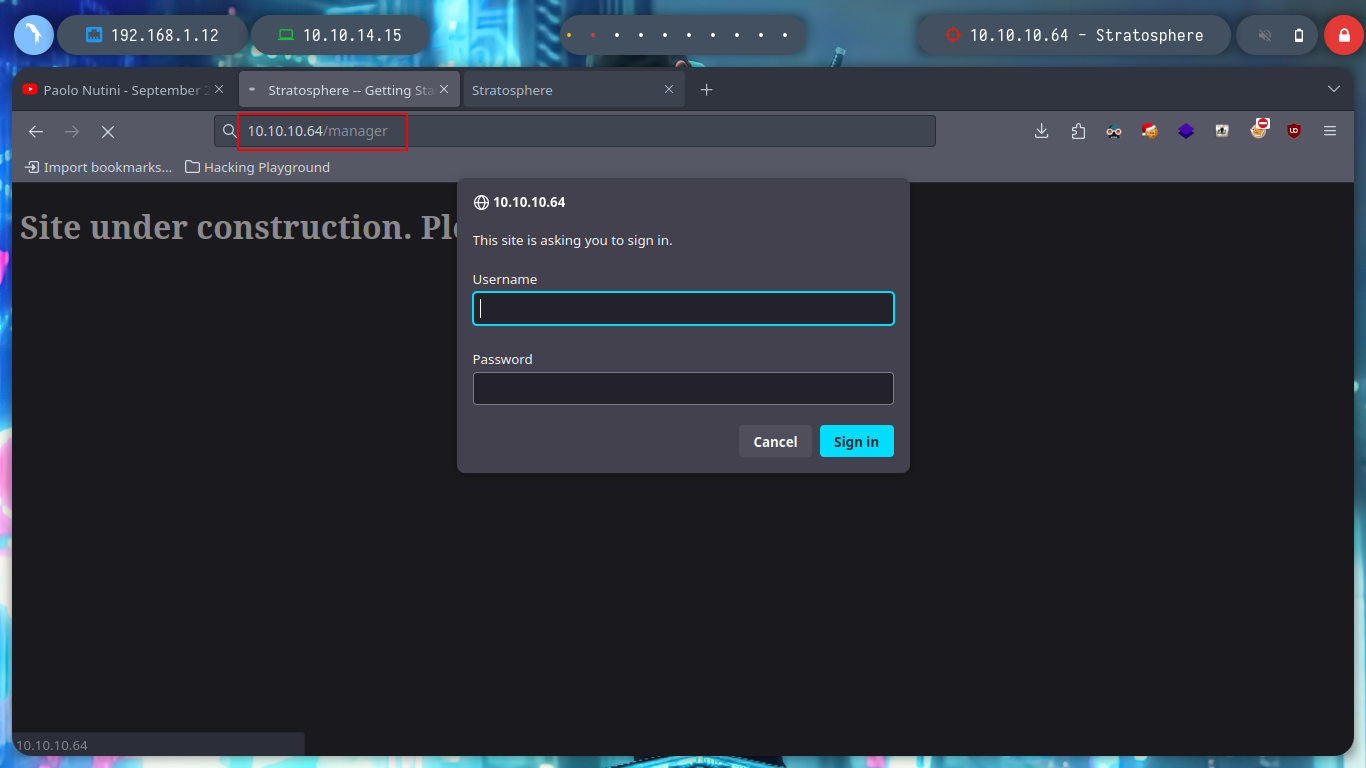
Task: Open the uBlock Origin shield icon
Action: (1294, 131)
